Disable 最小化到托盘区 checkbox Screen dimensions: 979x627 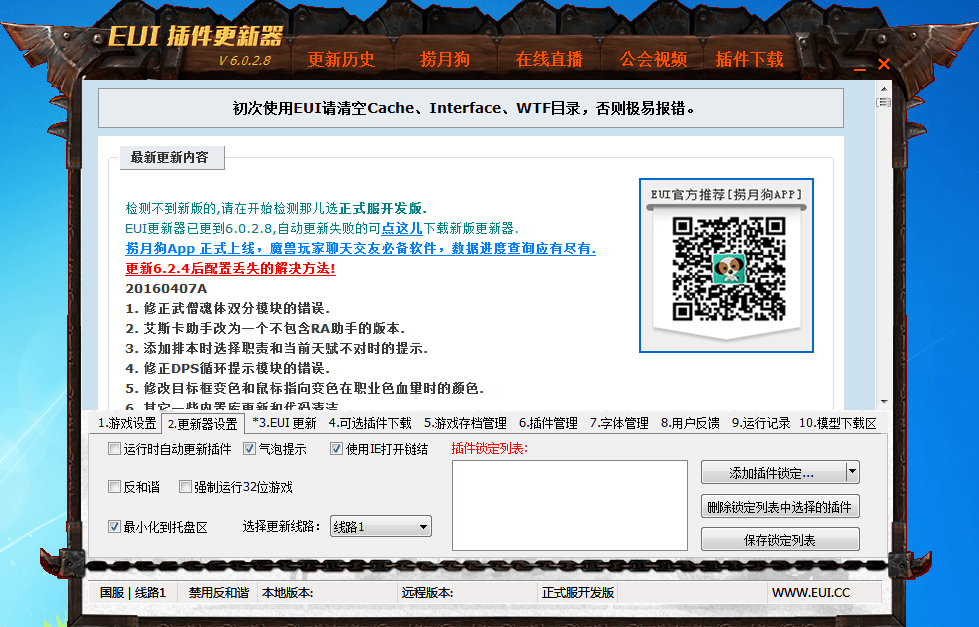pos(115,526)
